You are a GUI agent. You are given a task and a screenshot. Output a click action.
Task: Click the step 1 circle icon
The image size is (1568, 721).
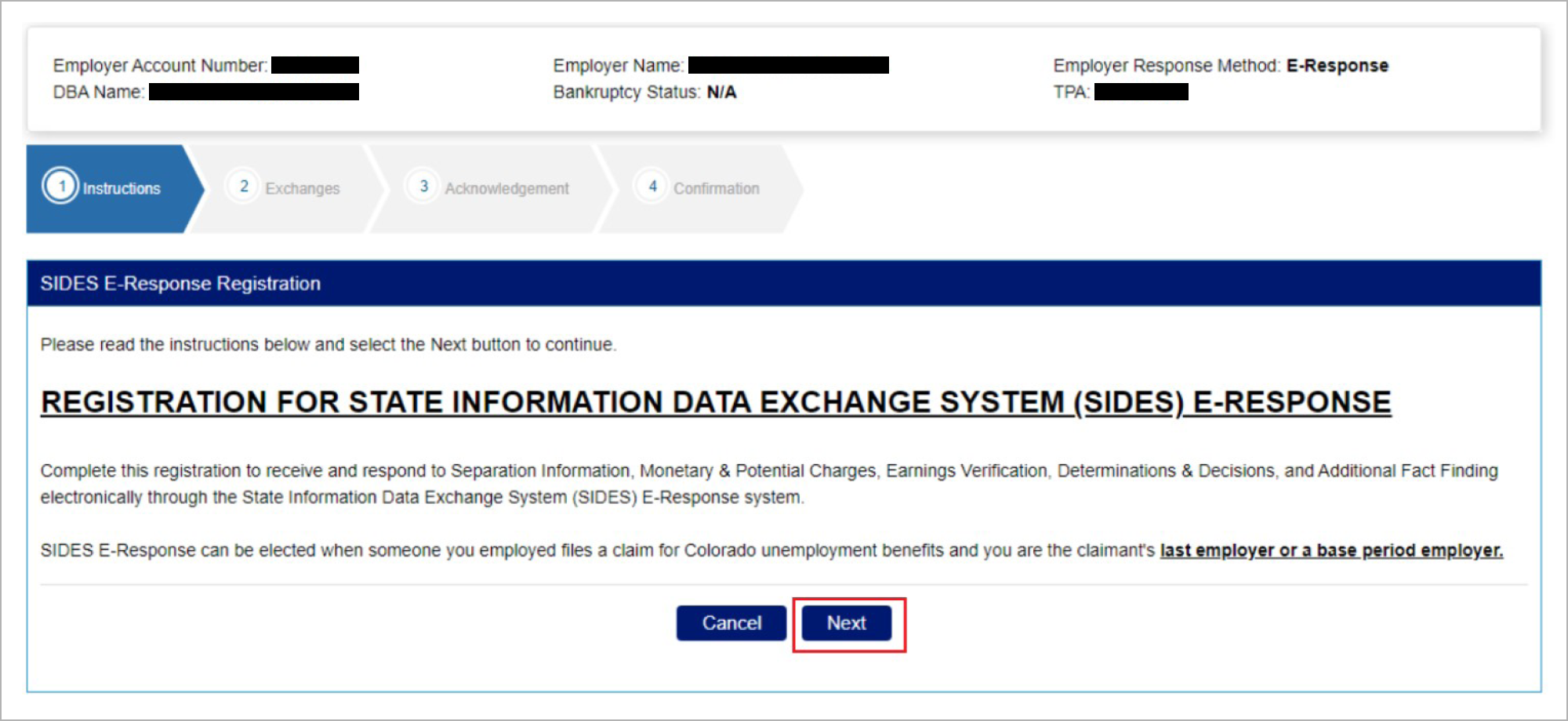pyautogui.click(x=61, y=187)
